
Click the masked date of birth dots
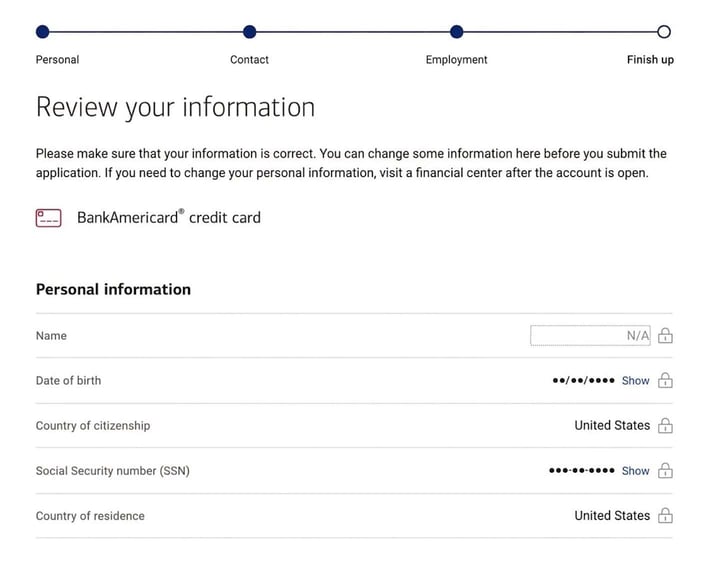pos(584,380)
